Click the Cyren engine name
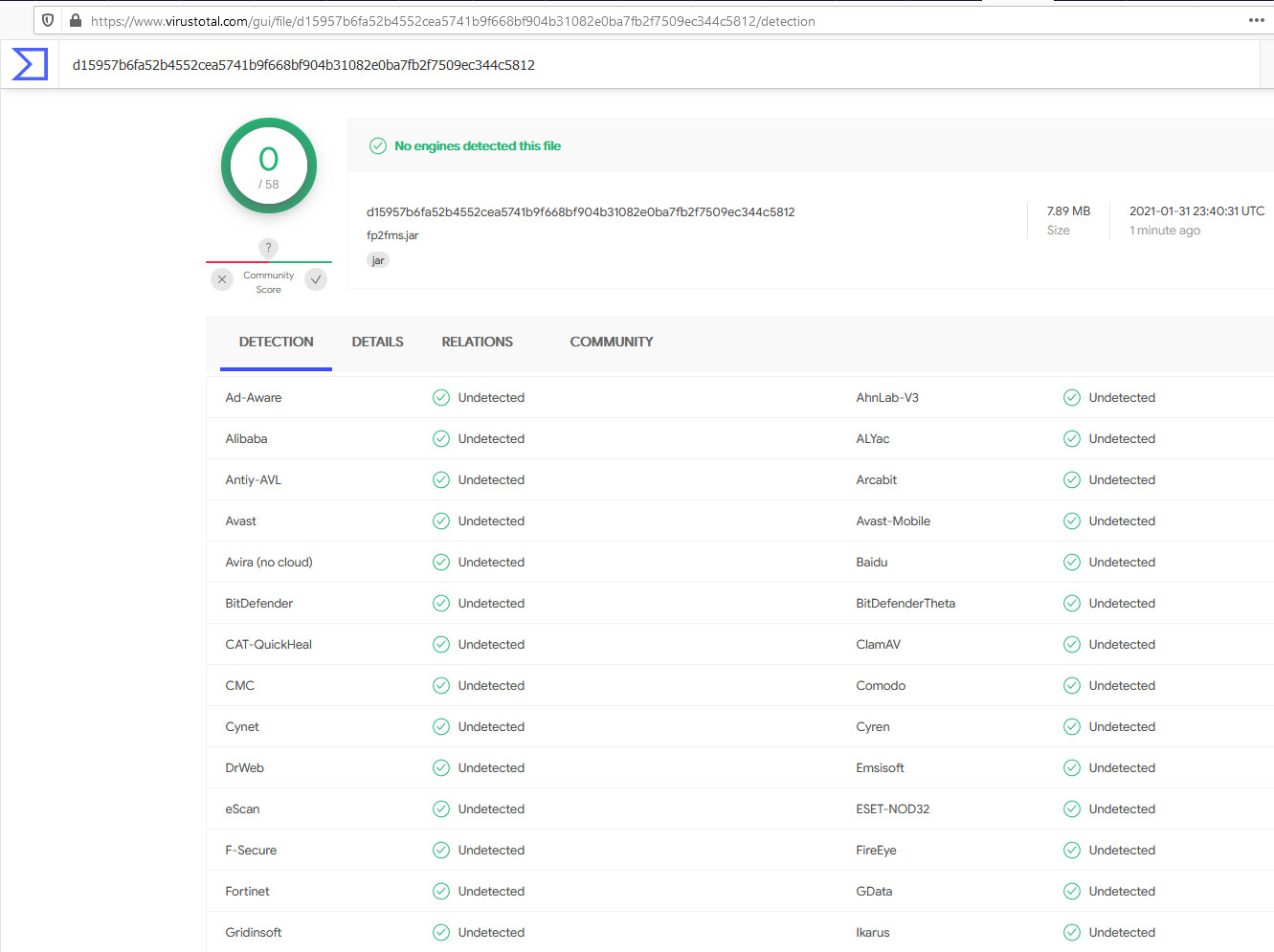1274x952 pixels. (873, 727)
